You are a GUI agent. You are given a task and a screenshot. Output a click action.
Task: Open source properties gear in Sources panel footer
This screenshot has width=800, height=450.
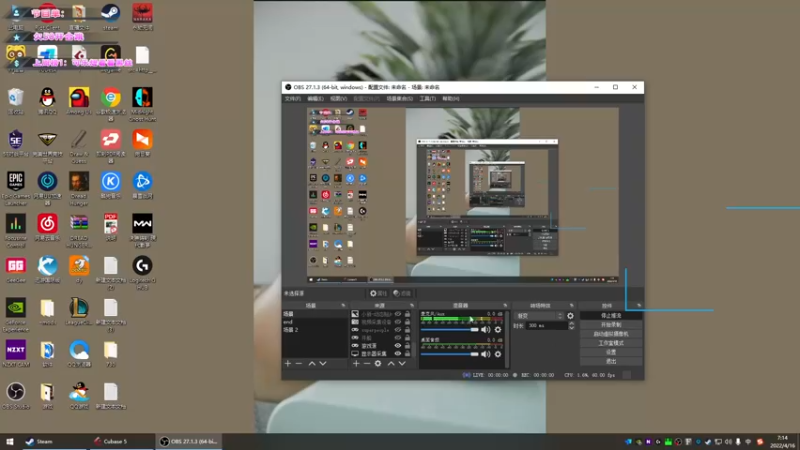pos(378,363)
